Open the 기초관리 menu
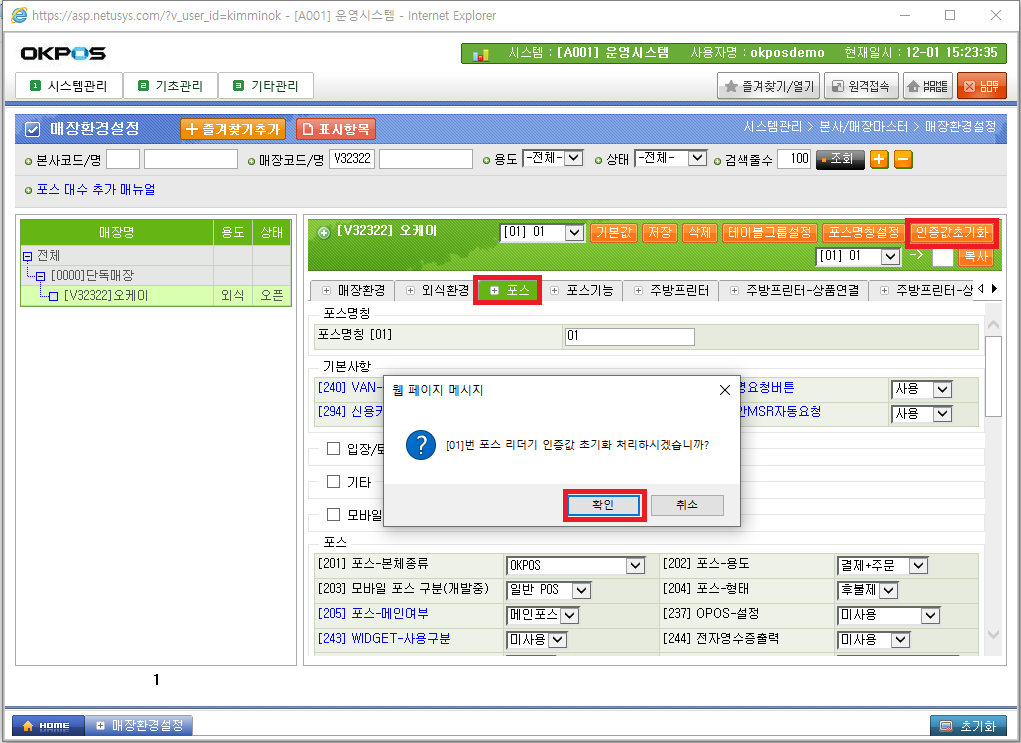This screenshot has height=743, width=1021. [171, 86]
